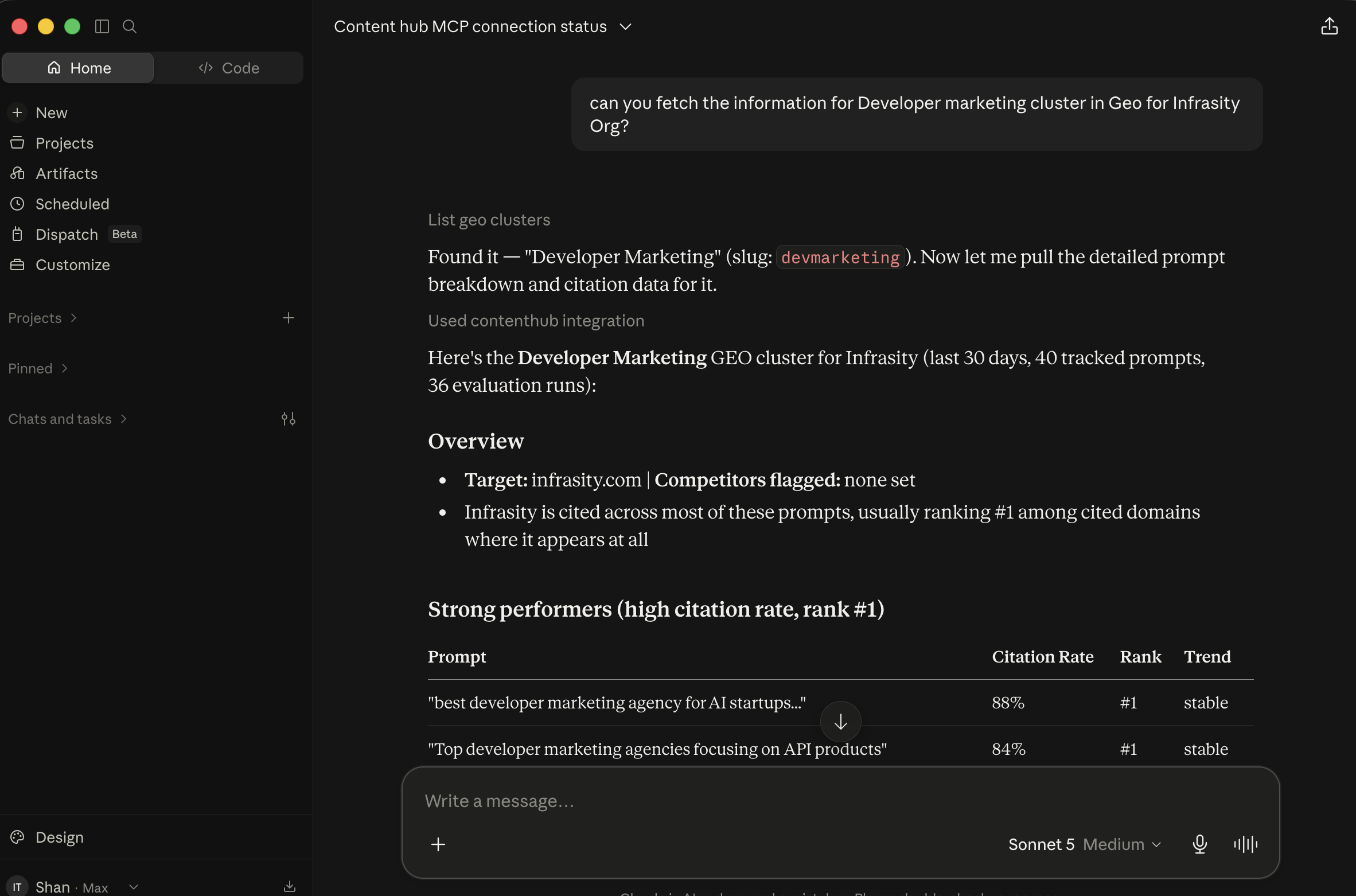Open the Sonnet 5 model selector
Image resolution: width=1356 pixels, height=896 pixels.
[1085, 844]
